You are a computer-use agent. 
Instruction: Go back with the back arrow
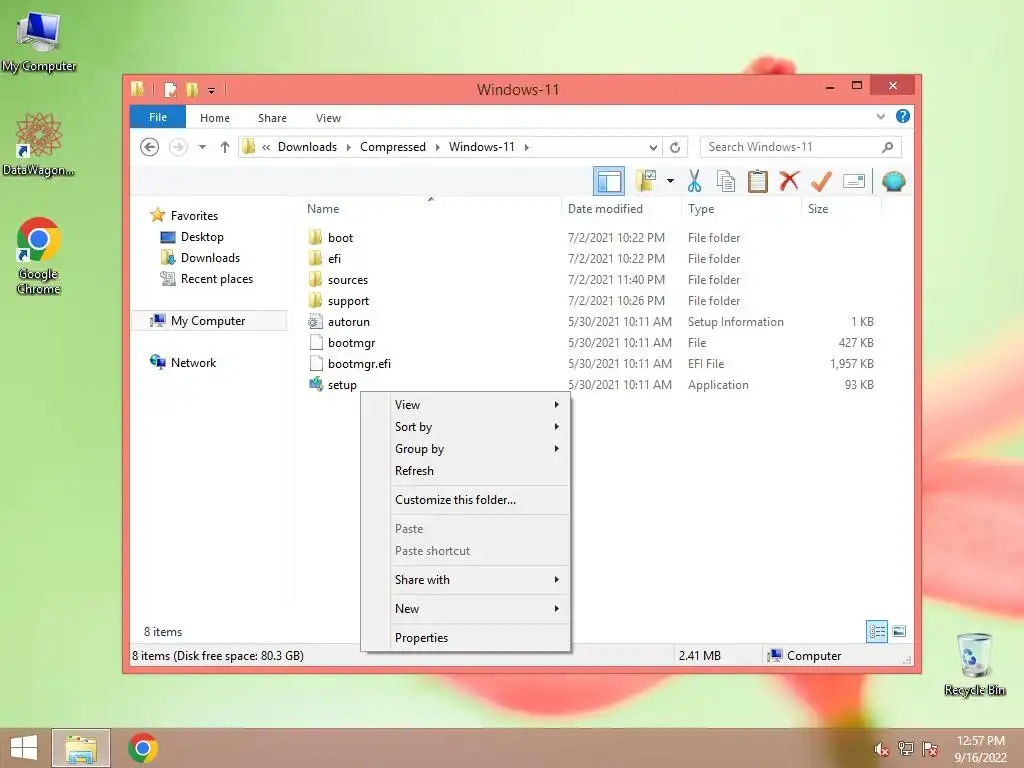(150, 147)
